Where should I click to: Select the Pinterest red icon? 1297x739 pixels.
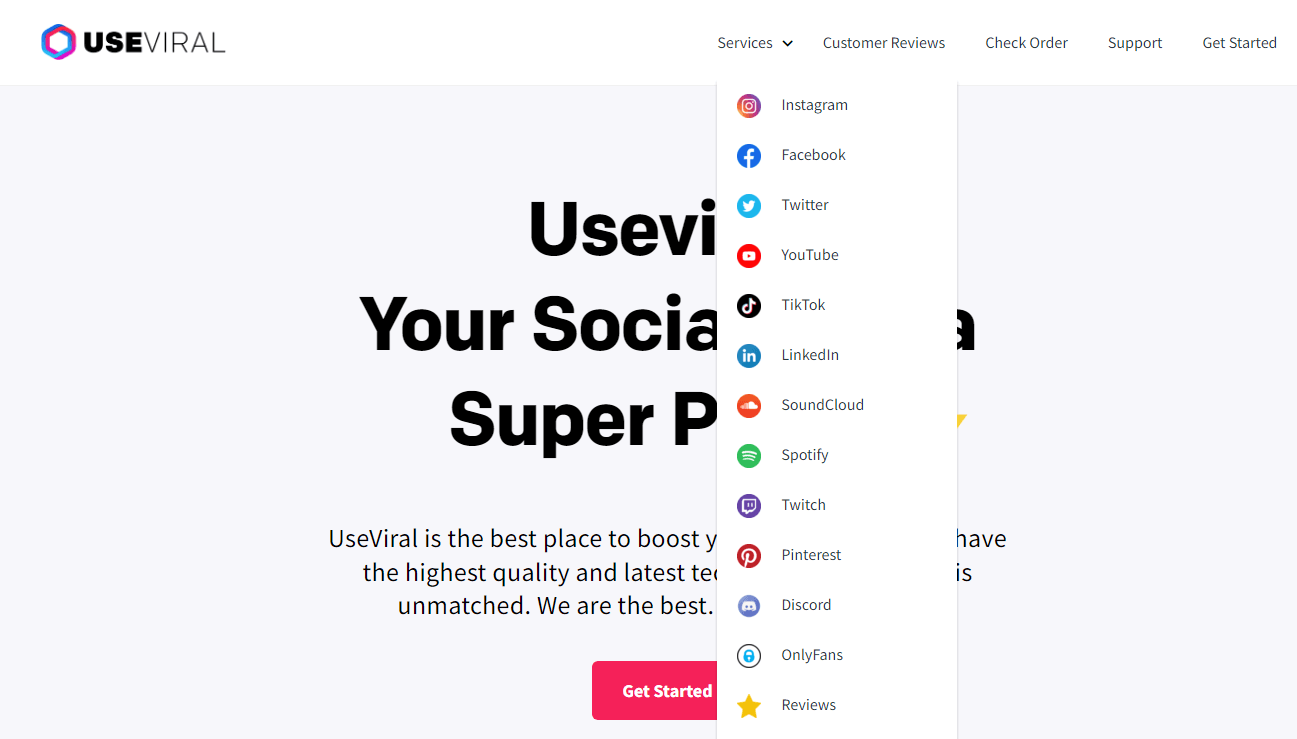(749, 555)
